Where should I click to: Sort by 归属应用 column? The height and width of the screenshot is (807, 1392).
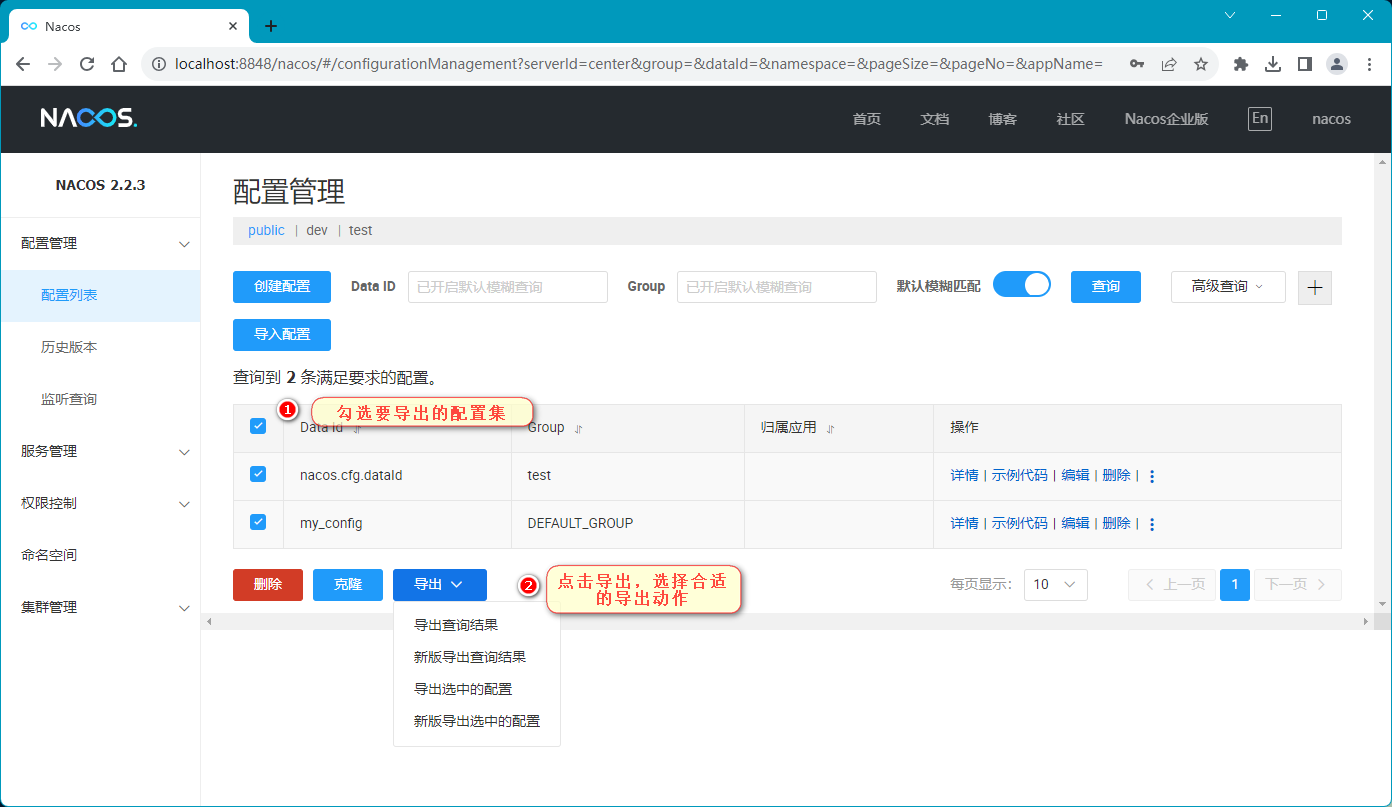830,428
